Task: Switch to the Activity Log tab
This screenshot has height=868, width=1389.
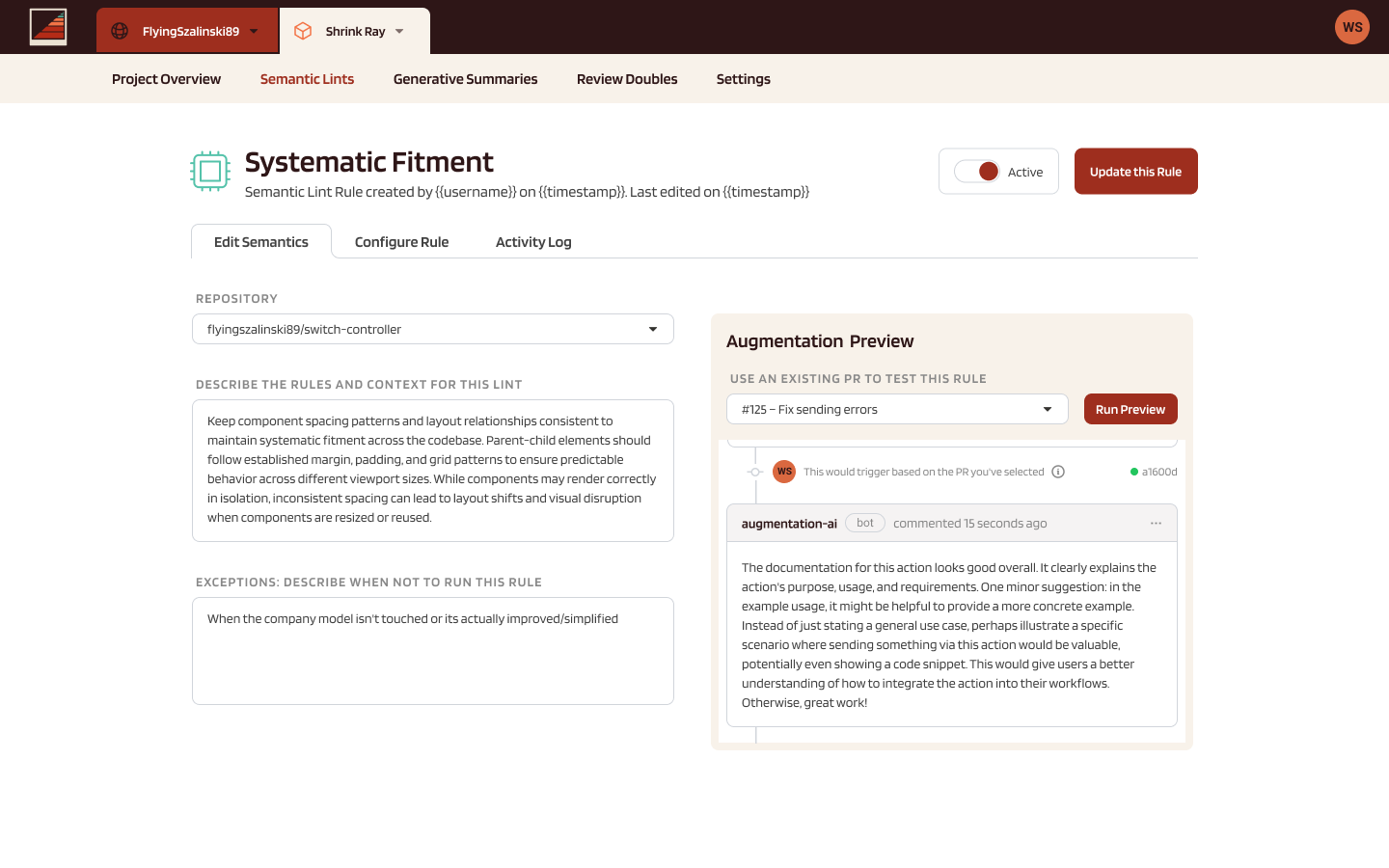Action: pyautogui.click(x=533, y=242)
